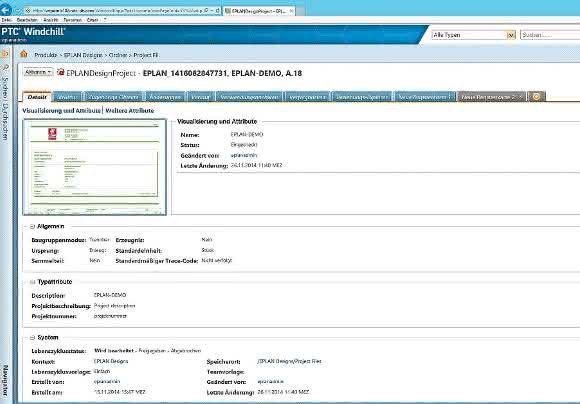The width and height of the screenshot is (580, 404).
Task: Click Ordner breadcrumb link
Action: point(118,55)
